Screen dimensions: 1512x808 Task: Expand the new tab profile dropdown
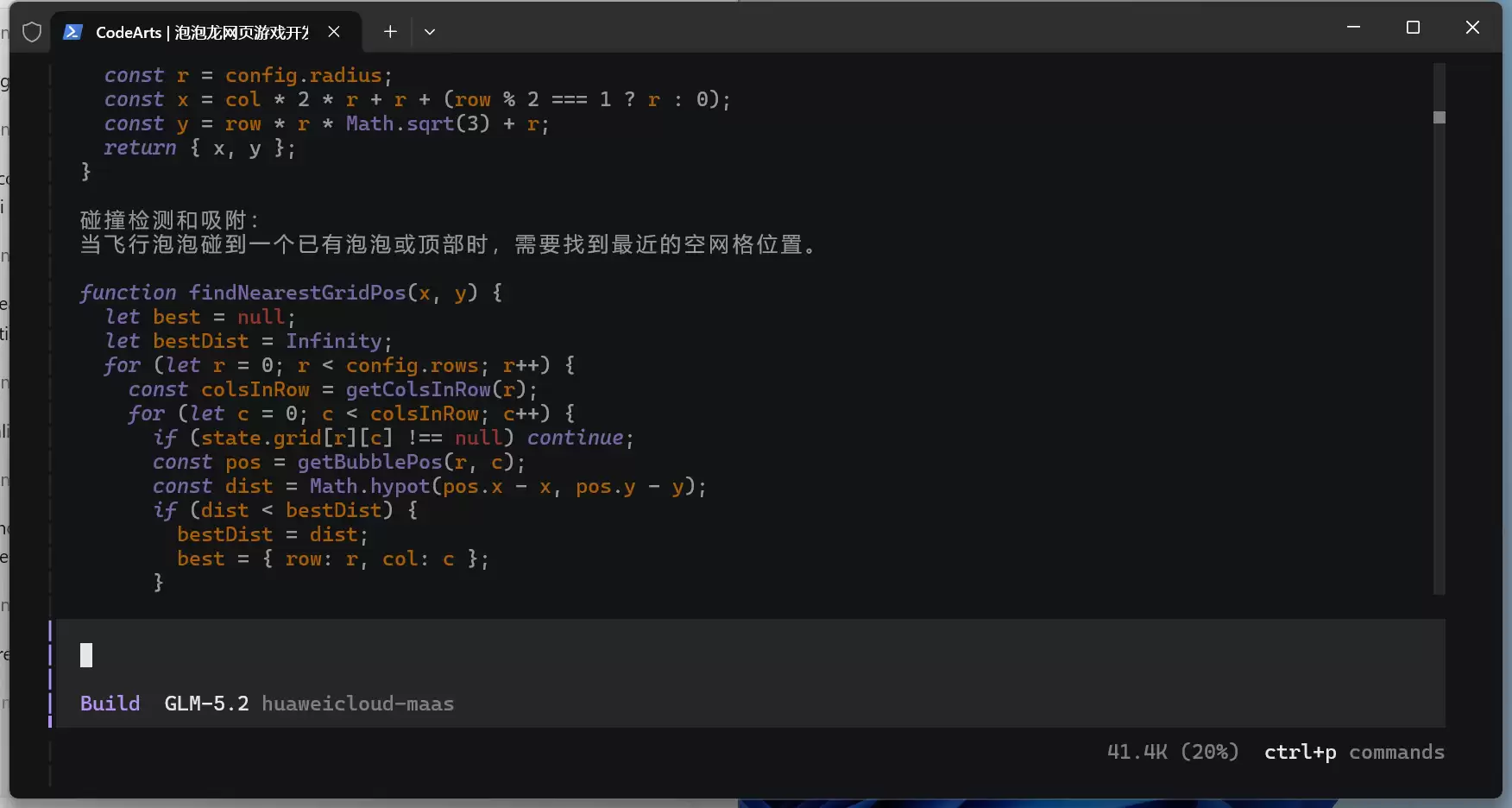click(429, 32)
